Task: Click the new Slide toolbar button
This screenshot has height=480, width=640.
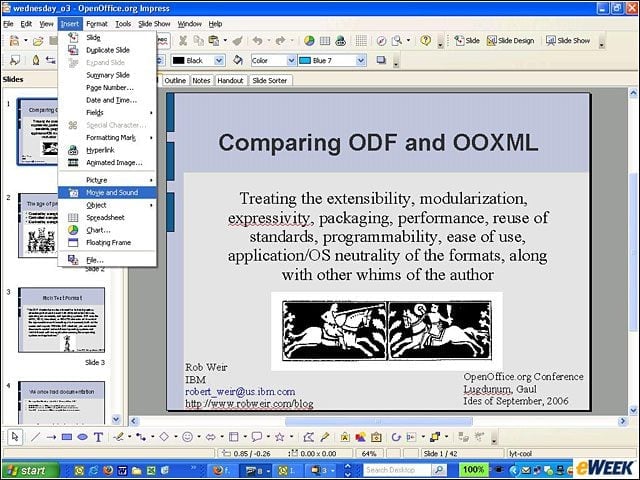Action: pyautogui.click(x=467, y=40)
